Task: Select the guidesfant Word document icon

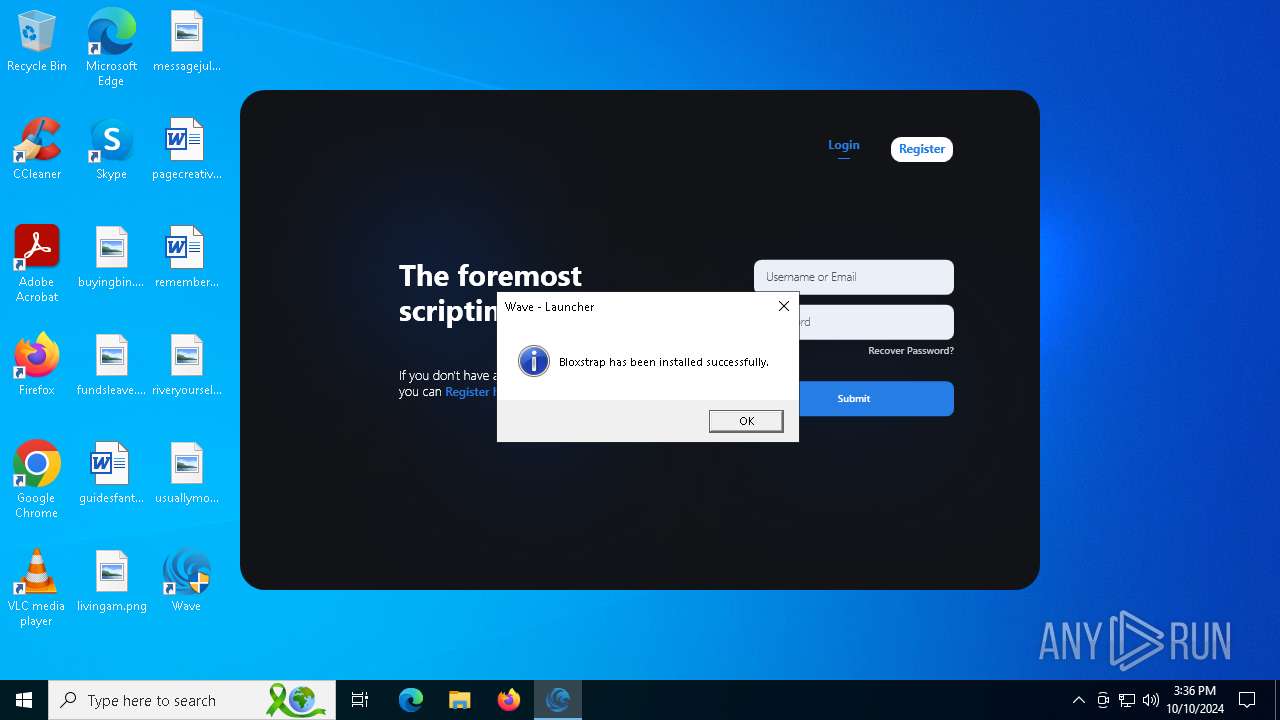Action: pyautogui.click(x=111, y=474)
